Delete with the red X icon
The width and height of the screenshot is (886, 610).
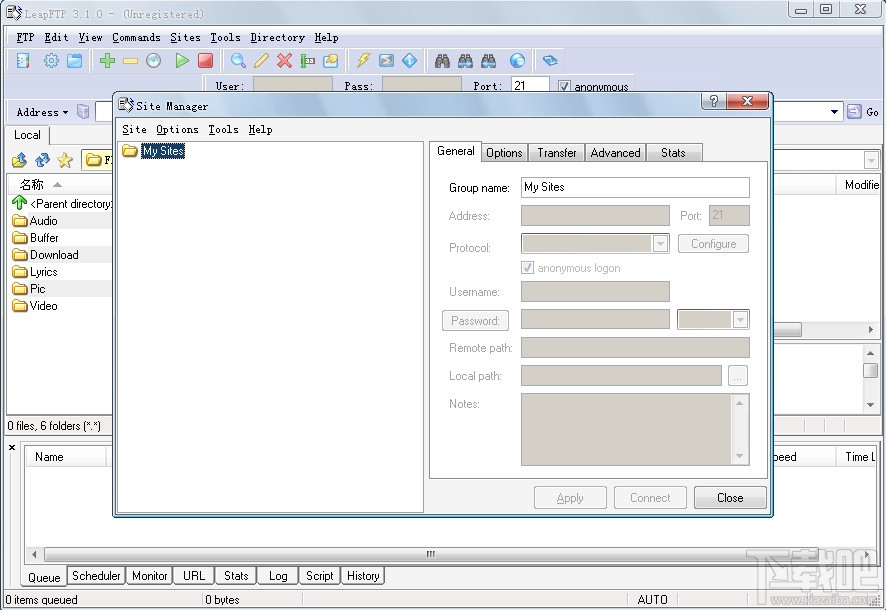point(284,60)
